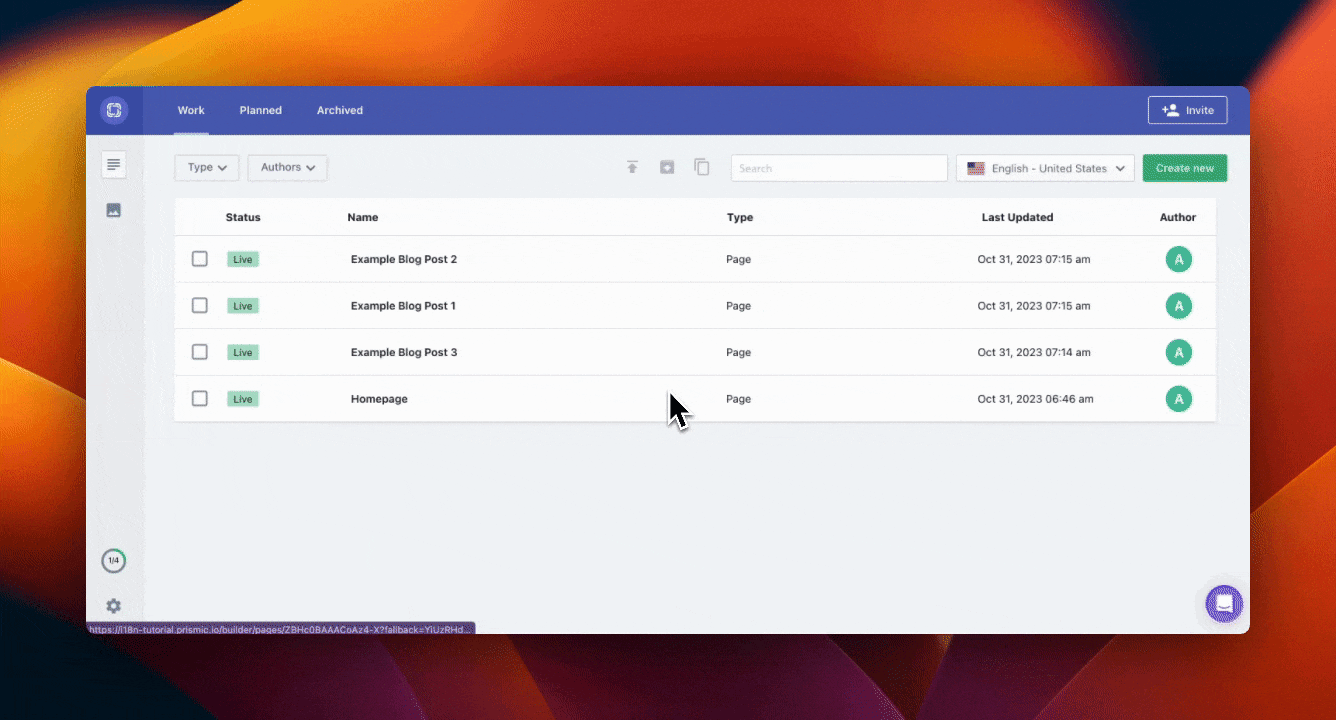Viewport: 1336px width, 720px height.
Task: Open the Type filter dropdown
Action: pos(206,167)
